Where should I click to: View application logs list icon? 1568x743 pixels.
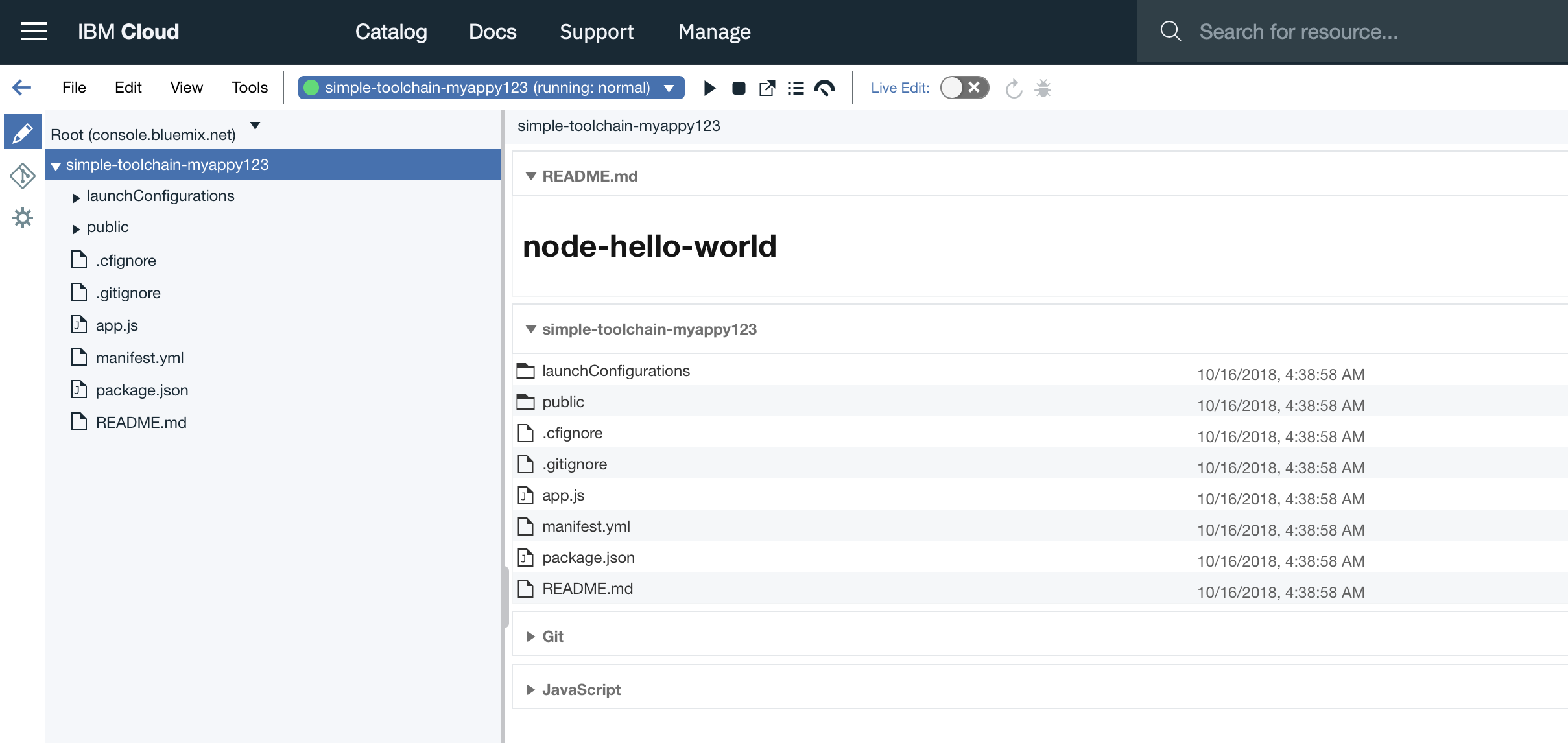(x=796, y=88)
